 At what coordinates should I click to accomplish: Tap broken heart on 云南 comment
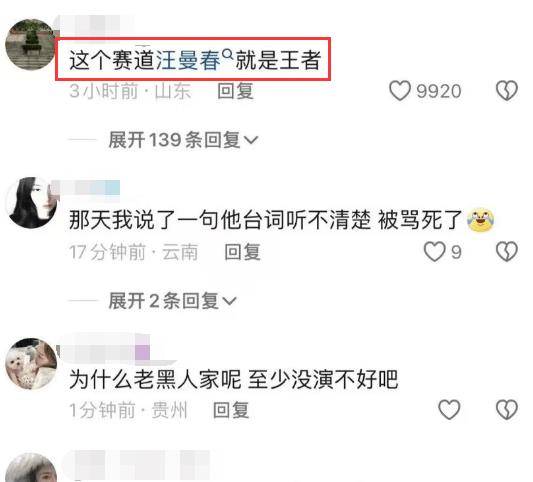tap(506, 252)
